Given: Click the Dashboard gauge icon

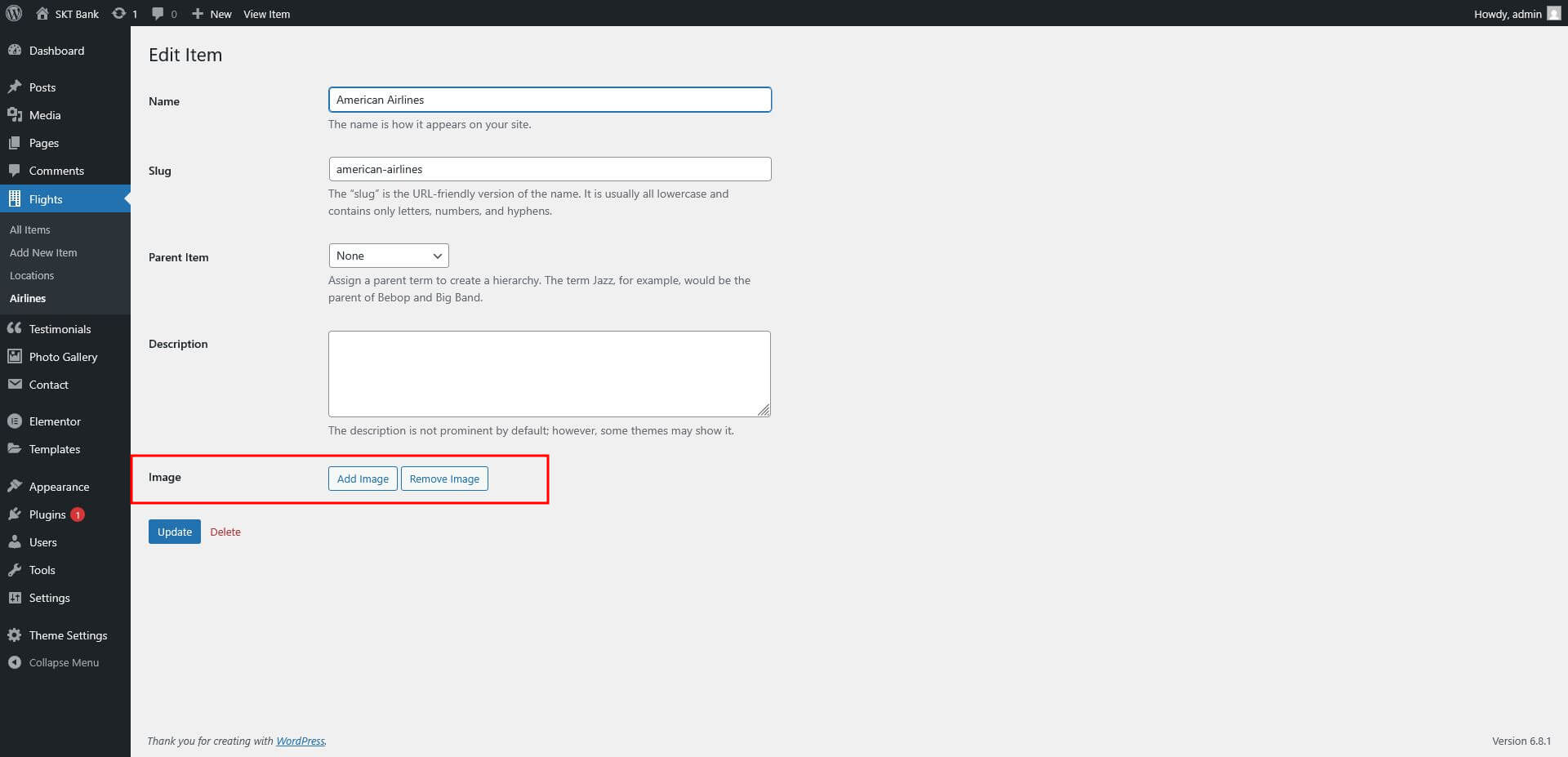Looking at the screenshot, I should point(15,51).
